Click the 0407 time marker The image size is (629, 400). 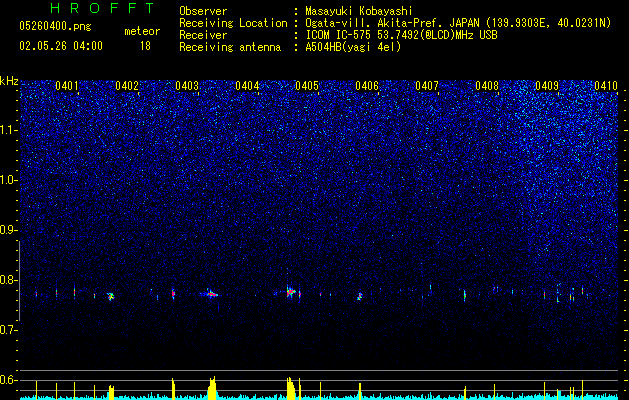(x=427, y=86)
